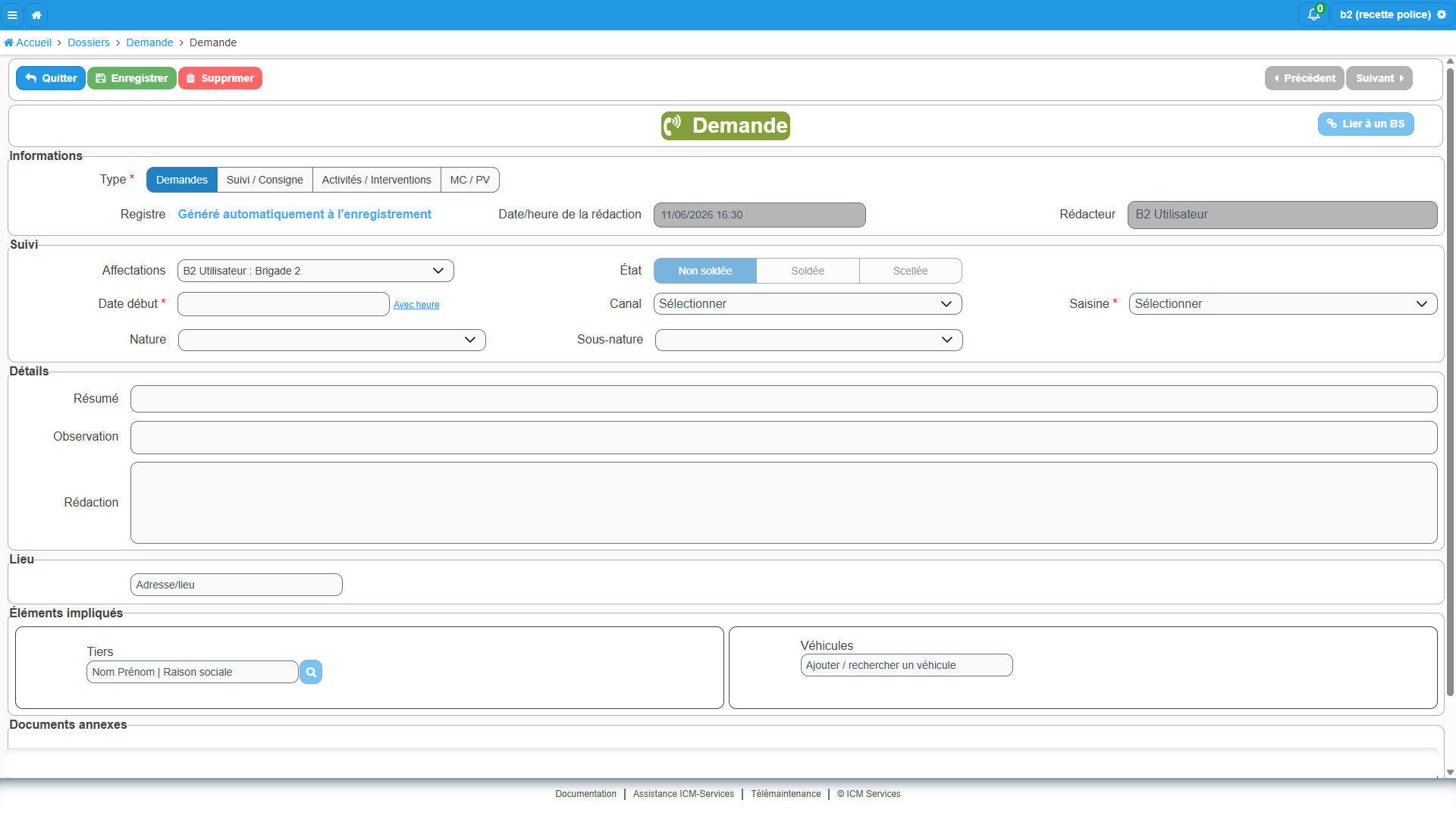Open Télémaintenance footer link

[786, 794]
